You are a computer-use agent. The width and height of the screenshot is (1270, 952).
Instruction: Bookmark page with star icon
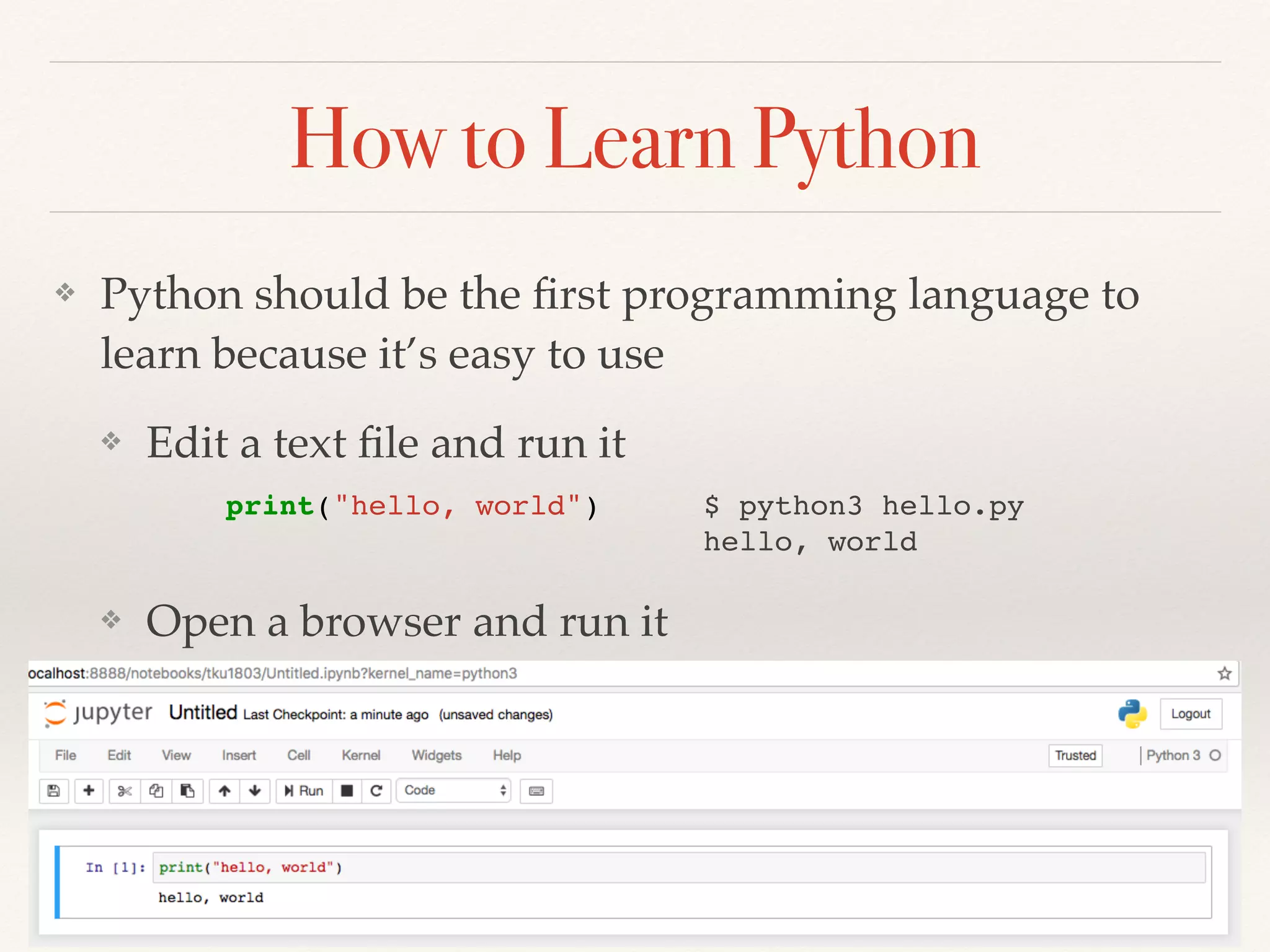pos(1224,674)
